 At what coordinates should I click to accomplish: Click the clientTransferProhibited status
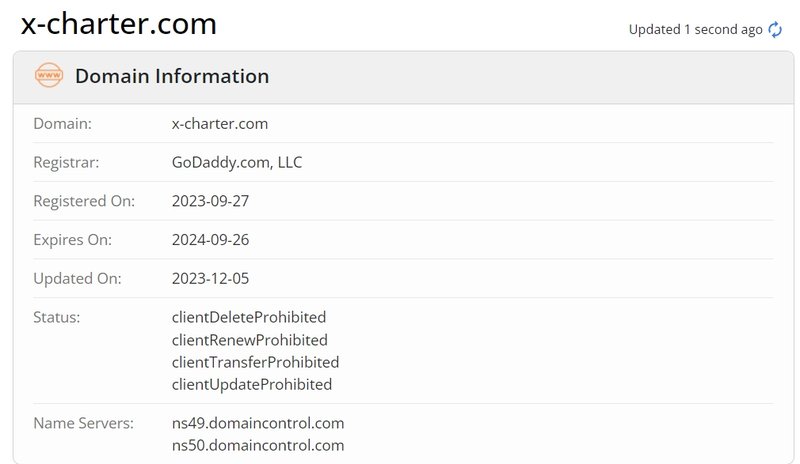tap(255, 362)
